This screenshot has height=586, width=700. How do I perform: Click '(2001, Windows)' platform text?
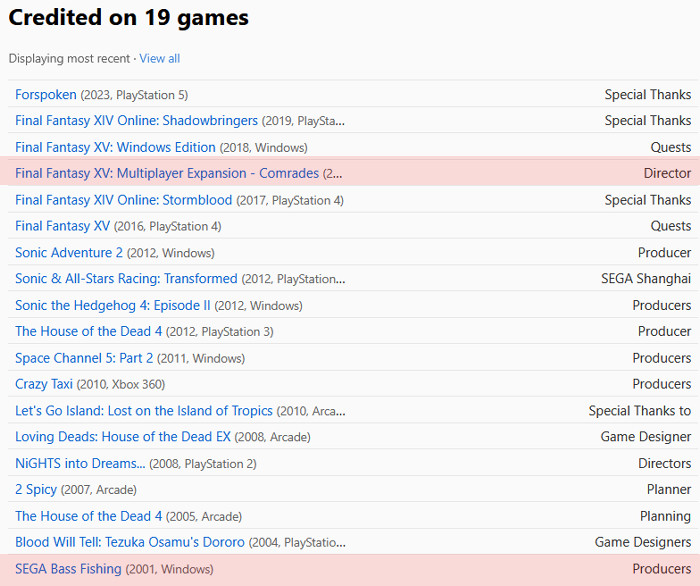pyautogui.click(x=169, y=569)
